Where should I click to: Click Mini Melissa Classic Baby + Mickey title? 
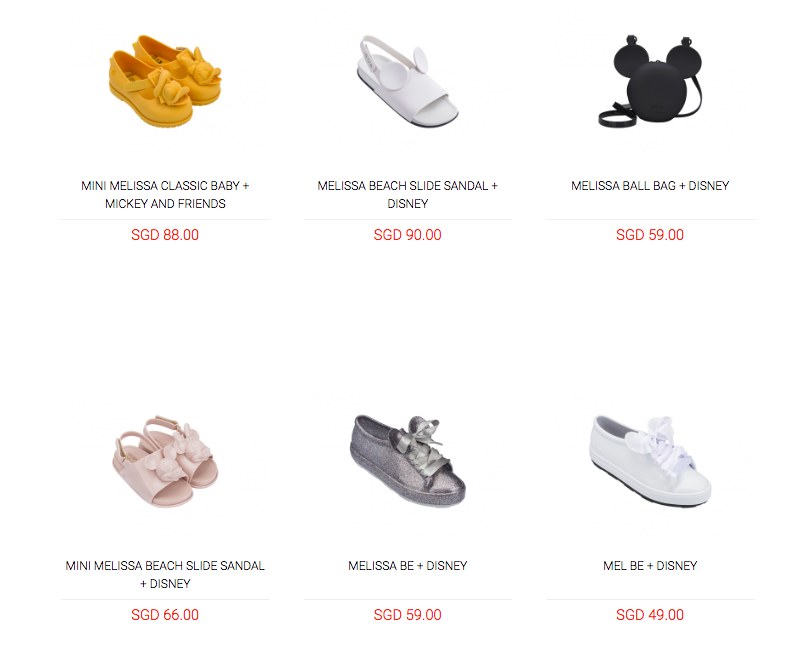tap(165, 195)
